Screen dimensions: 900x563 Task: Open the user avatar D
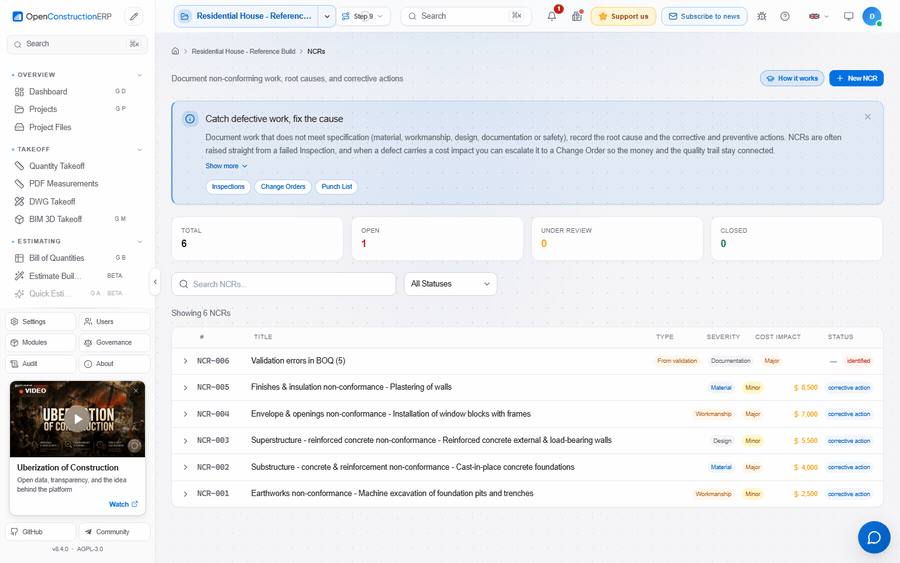coord(872,16)
